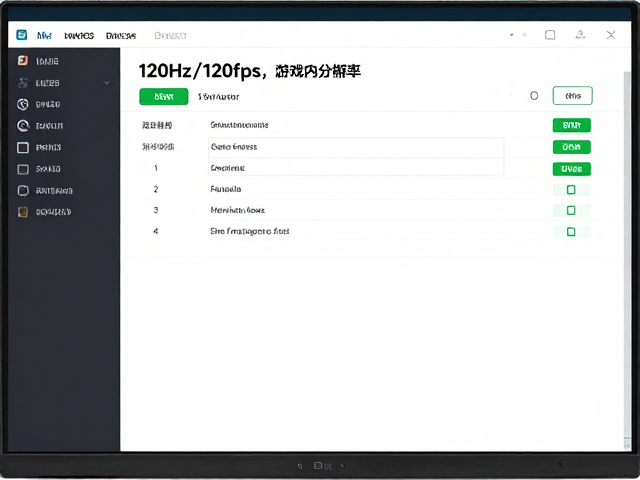Click the small circle icon near outlined button
Viewport: 640px width, 480px height.
click(534, 96)
